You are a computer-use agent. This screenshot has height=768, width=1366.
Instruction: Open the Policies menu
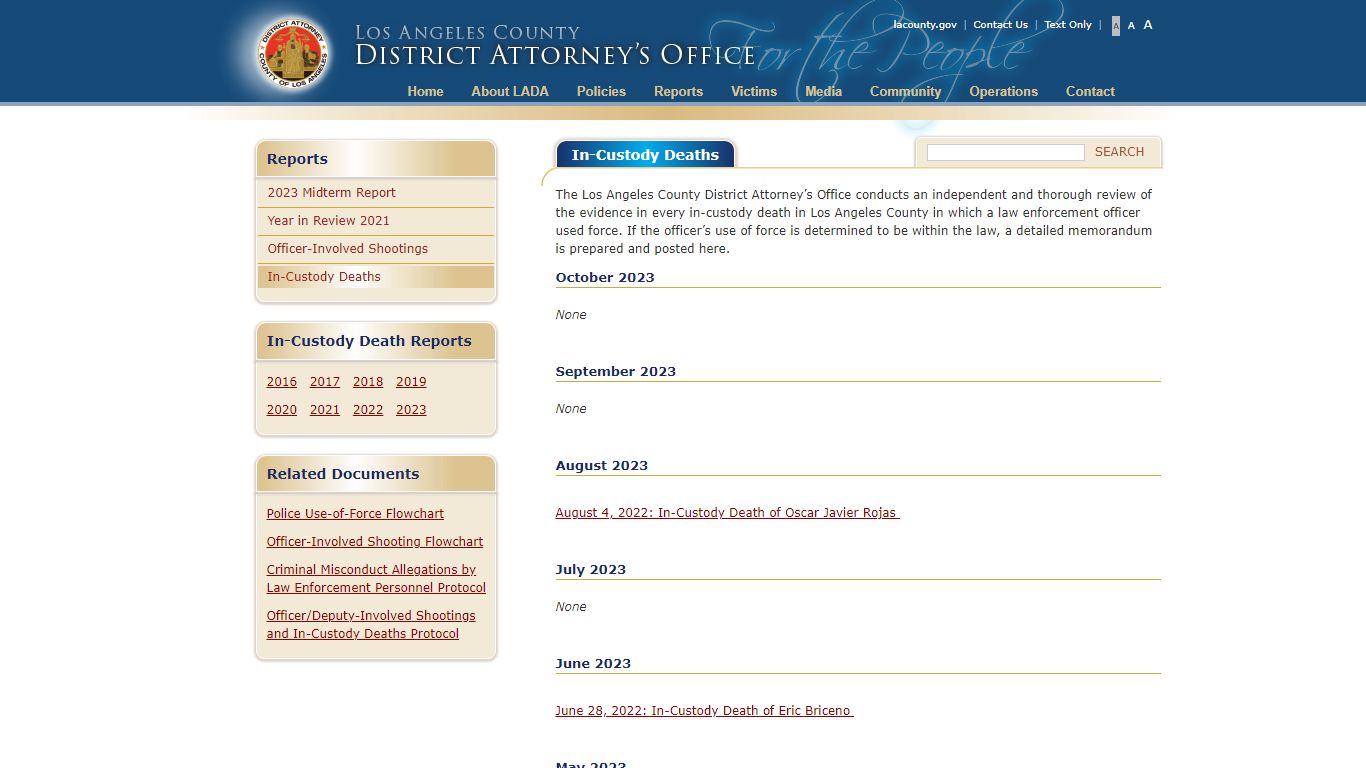(x=601, y=91)
